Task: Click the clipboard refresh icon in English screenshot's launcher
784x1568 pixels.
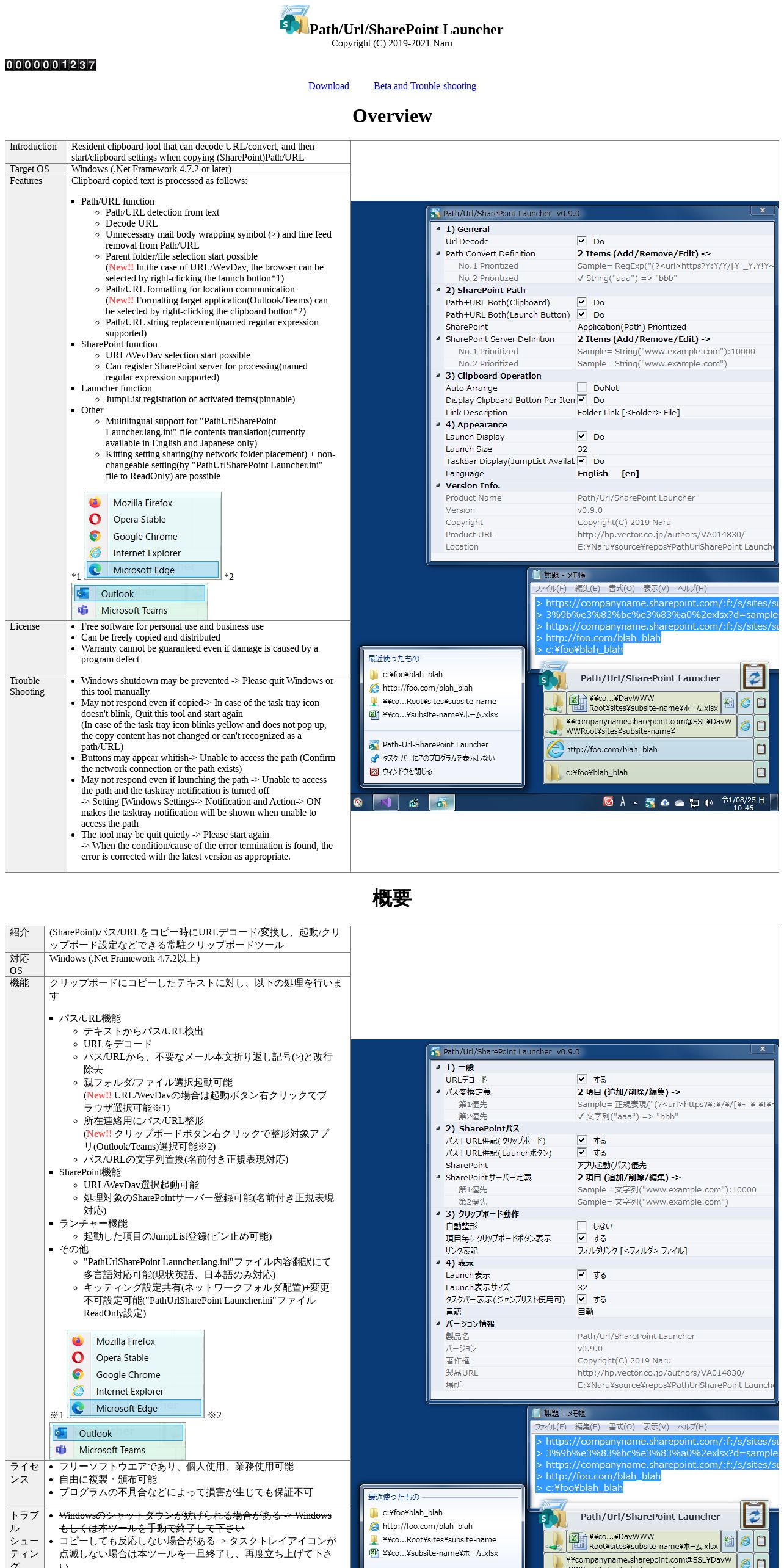Action: pyautogui.click(x=755, y=677)
